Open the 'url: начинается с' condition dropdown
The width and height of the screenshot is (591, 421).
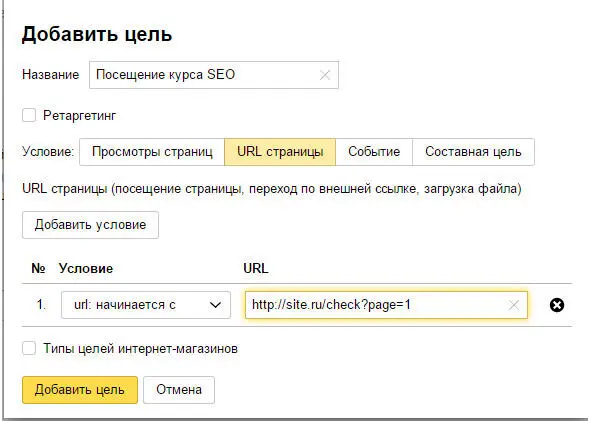click(x=146, y=305)
